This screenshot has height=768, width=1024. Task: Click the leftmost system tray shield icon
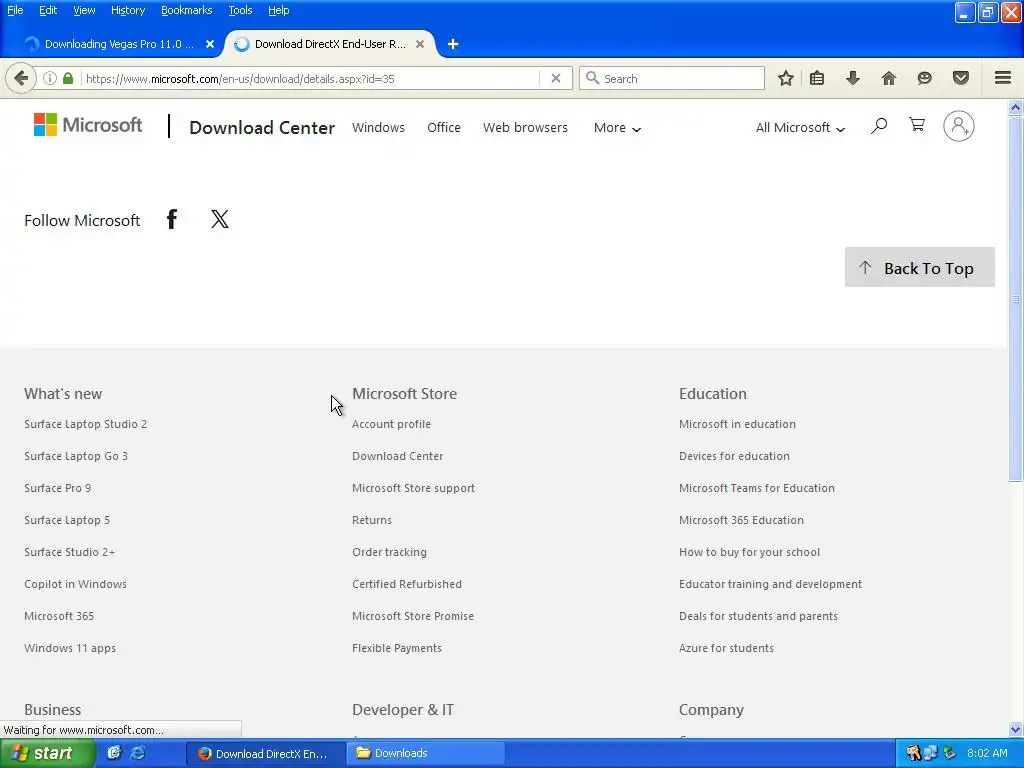[914, 753]
